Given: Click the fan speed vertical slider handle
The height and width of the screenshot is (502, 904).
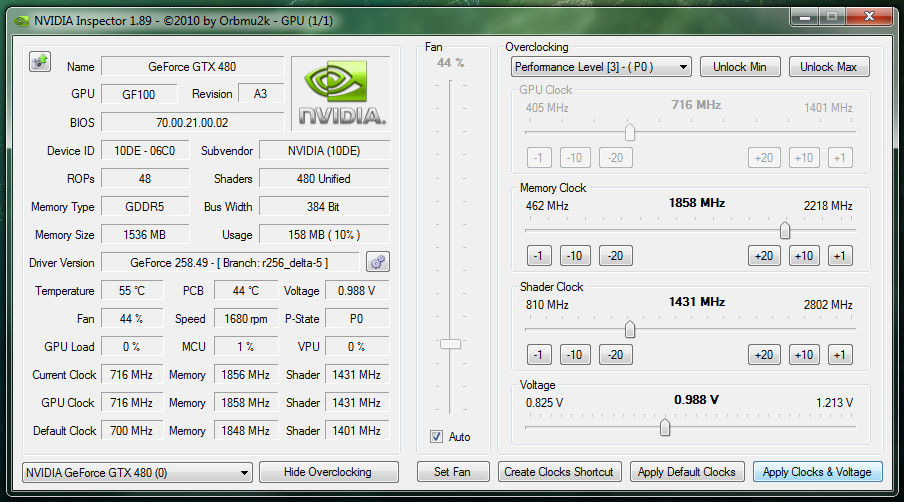Looking at the screenshot, I should point(450,344).
